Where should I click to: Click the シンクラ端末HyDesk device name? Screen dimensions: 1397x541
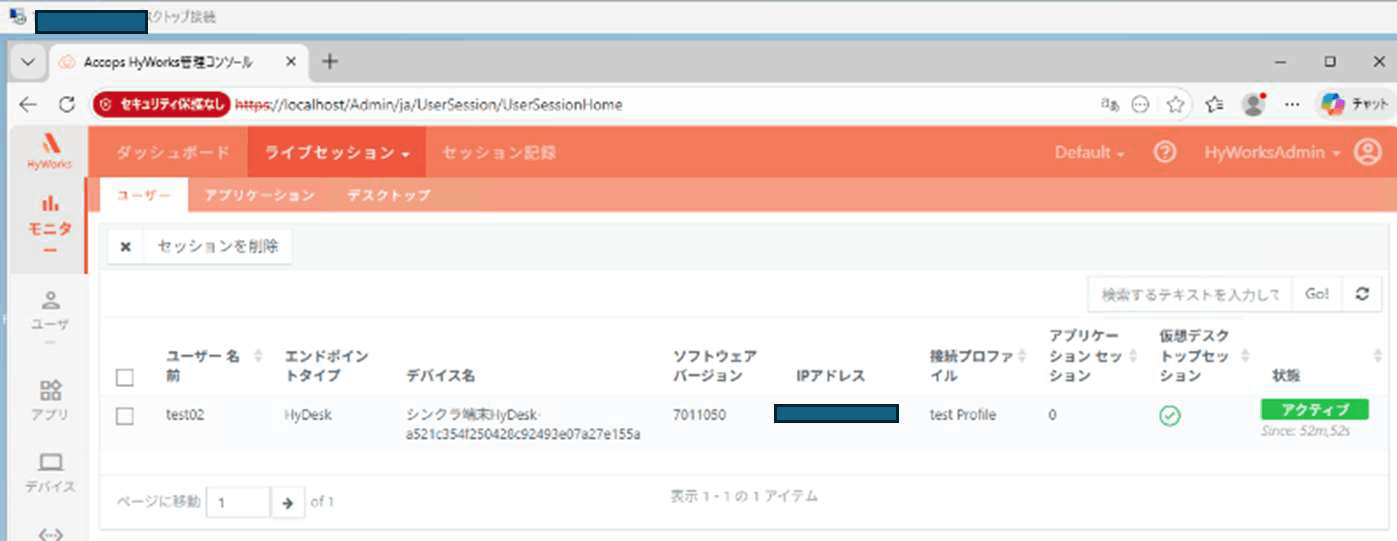tap(523, 424)
